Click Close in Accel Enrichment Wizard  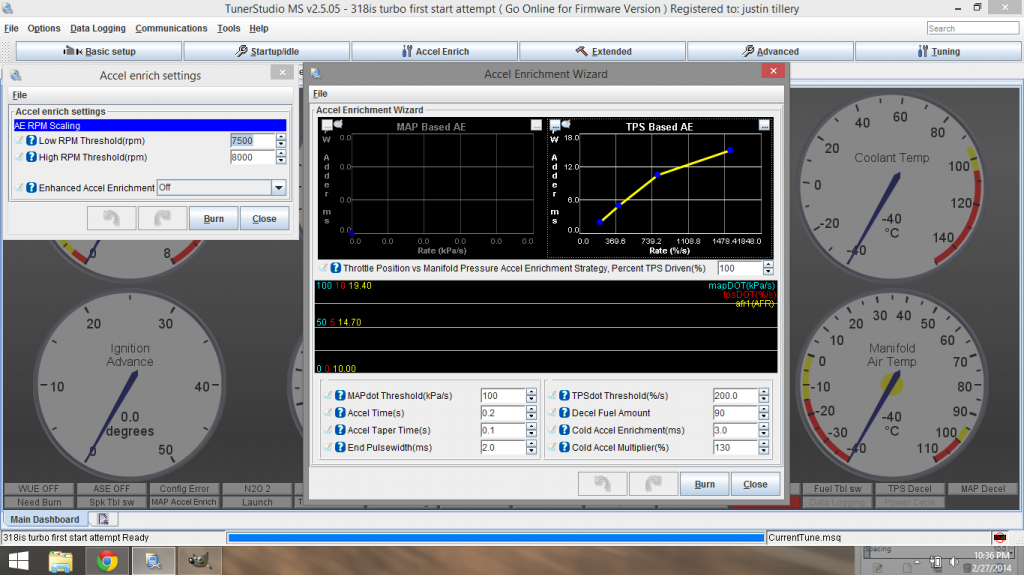point(755,484)
